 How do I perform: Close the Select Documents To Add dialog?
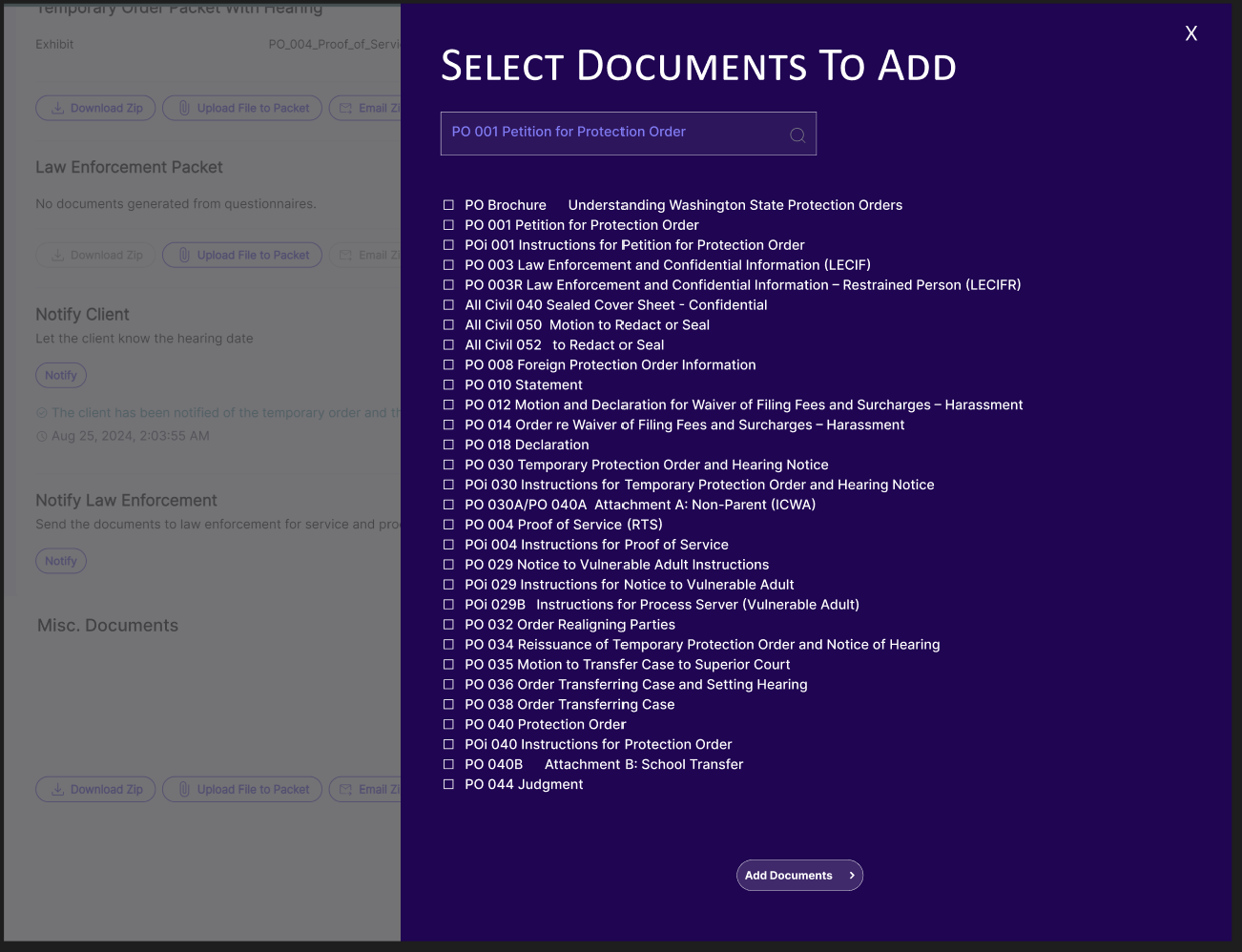1190,32
